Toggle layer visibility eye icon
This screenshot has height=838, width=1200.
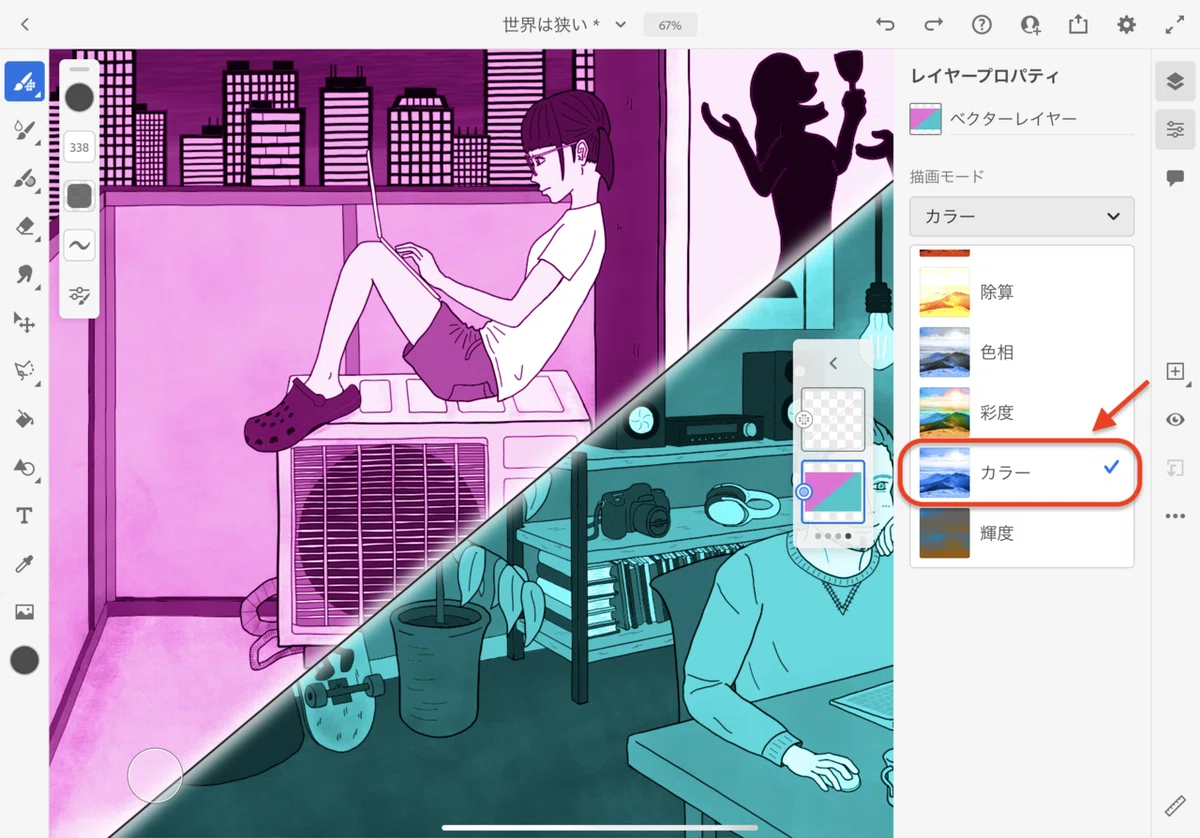pyautogui.click(x=1175, y=420)
